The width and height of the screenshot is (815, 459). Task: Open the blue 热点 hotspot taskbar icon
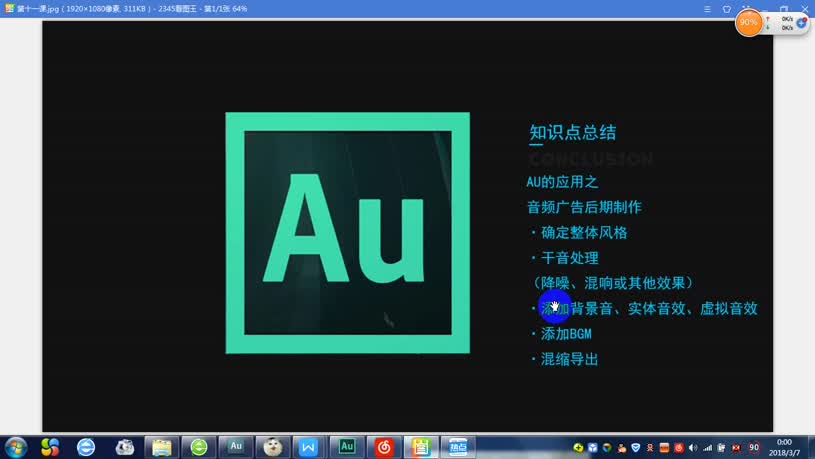tap(458, 447)
